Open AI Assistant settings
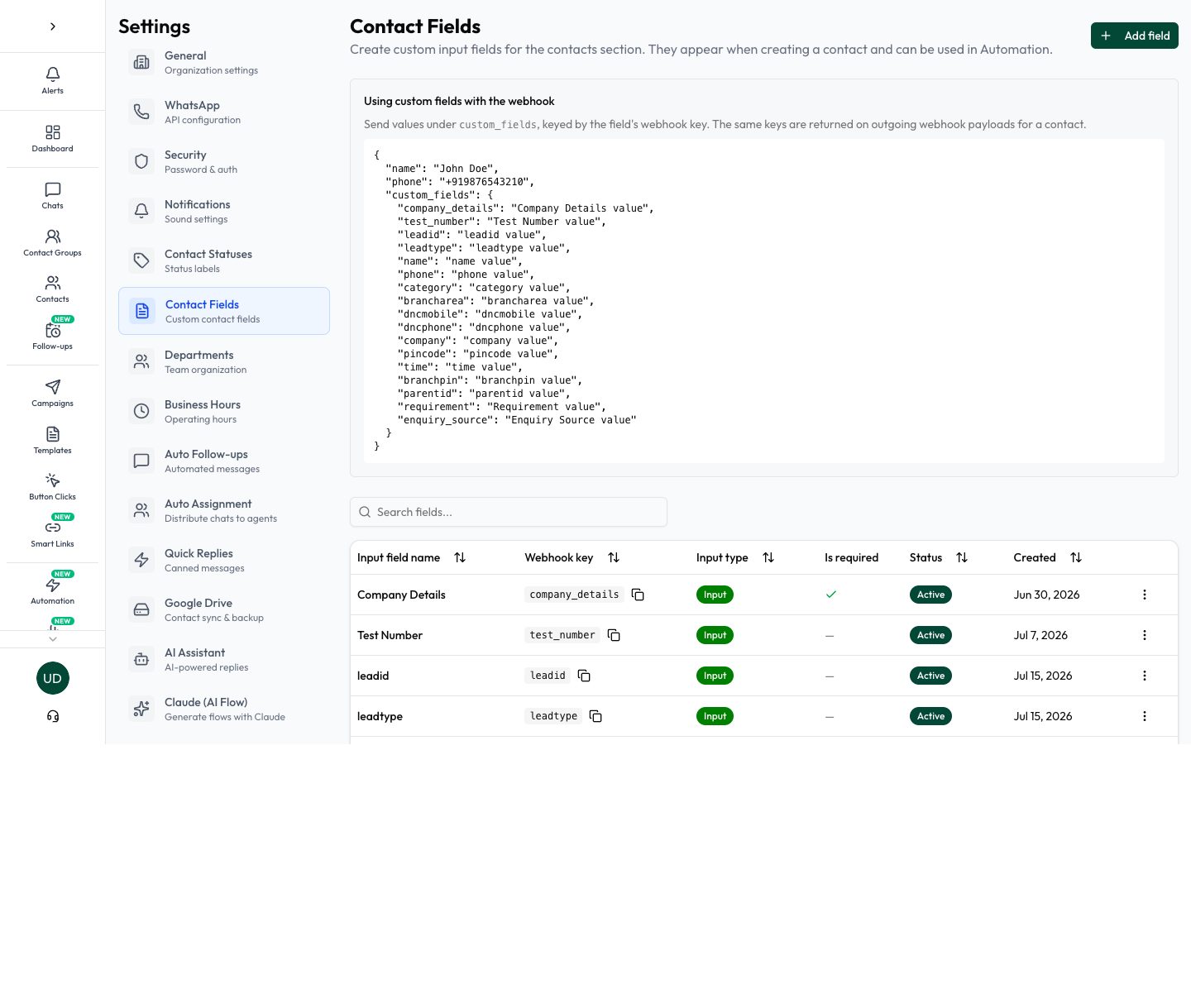The height and width of the screenshot is (1008, 1191). (224, 659)
